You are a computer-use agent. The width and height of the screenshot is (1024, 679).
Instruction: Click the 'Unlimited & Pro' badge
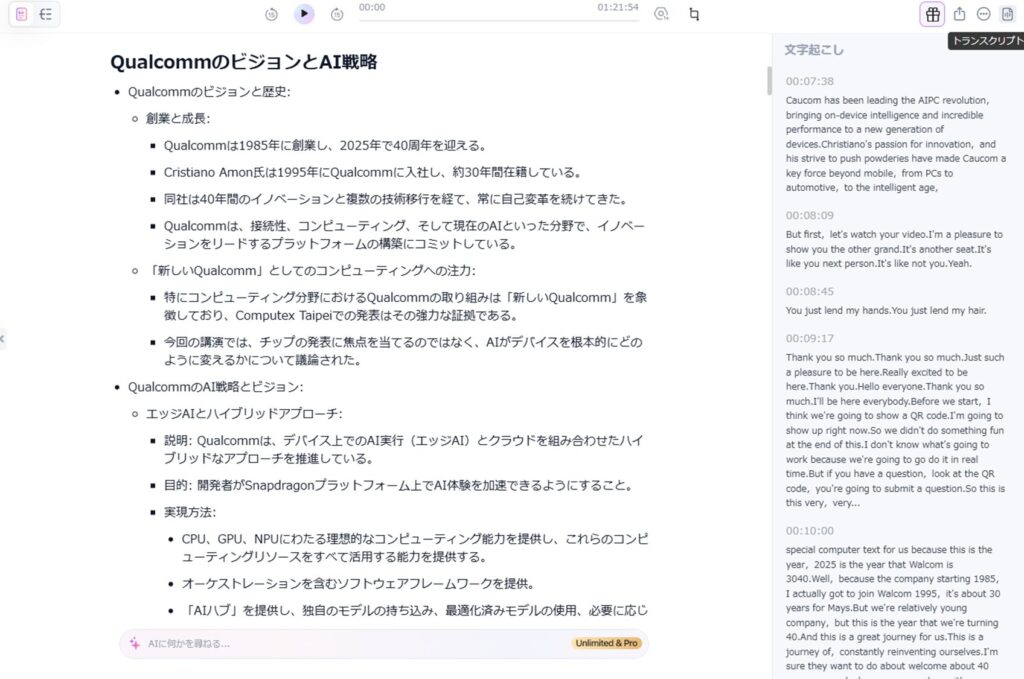point(607,643)
